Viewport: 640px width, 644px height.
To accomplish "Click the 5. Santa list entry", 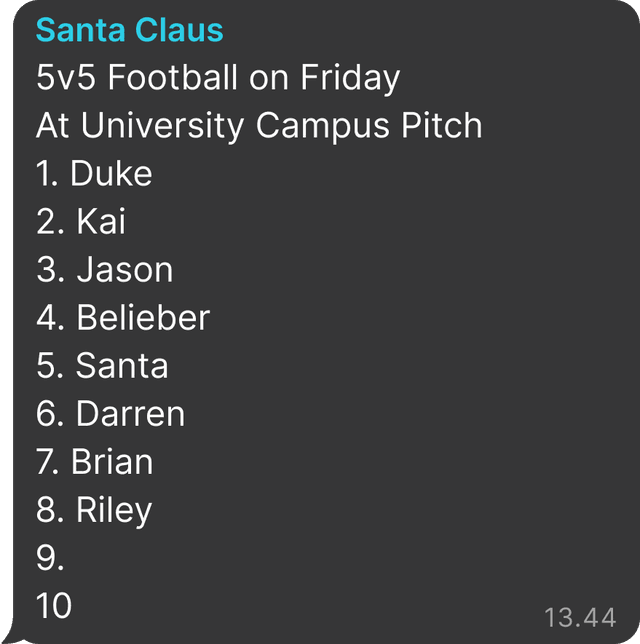I will 102,366.
